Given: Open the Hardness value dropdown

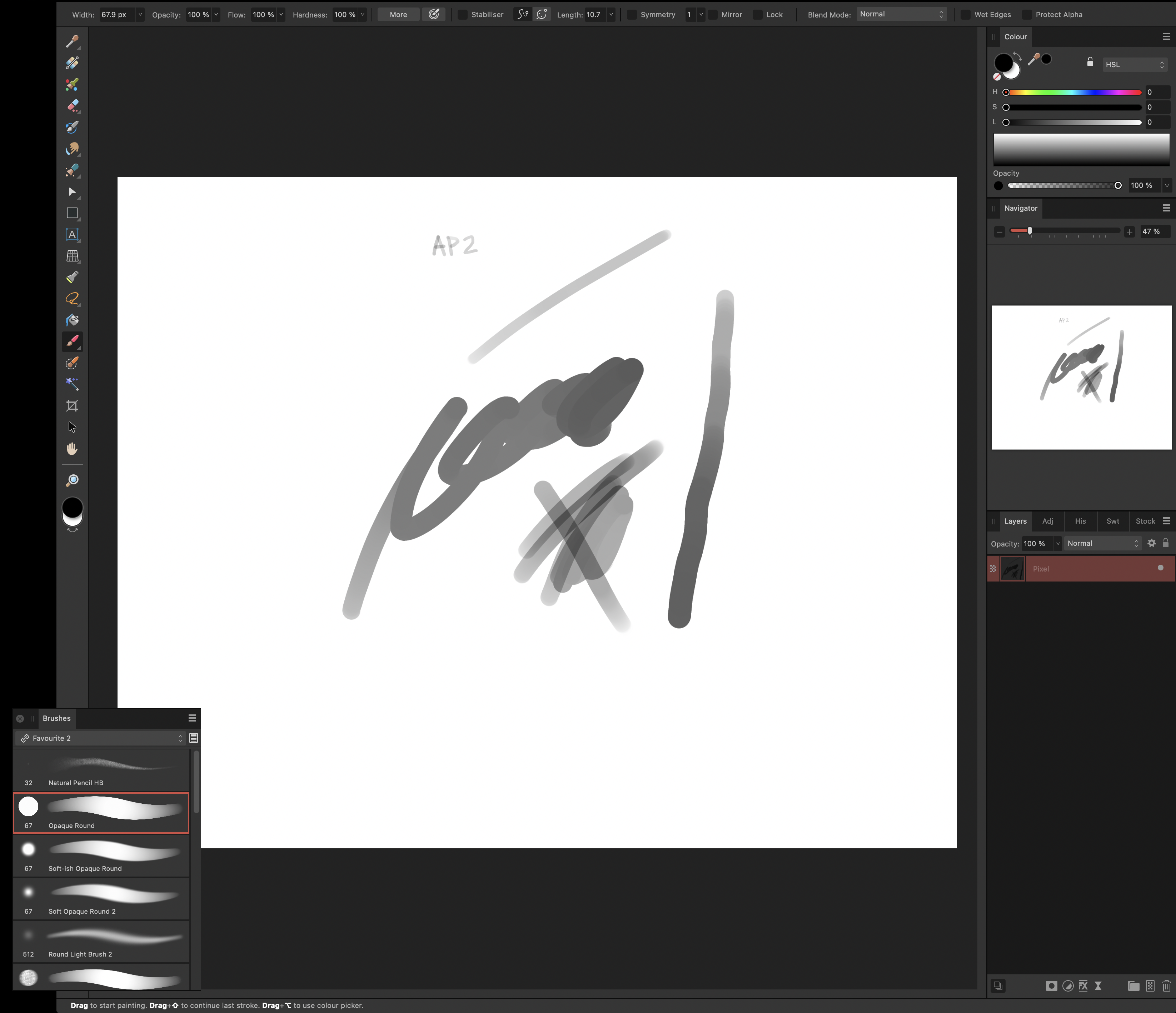Looking at the screenshot, I should click(x=362, y=15).
